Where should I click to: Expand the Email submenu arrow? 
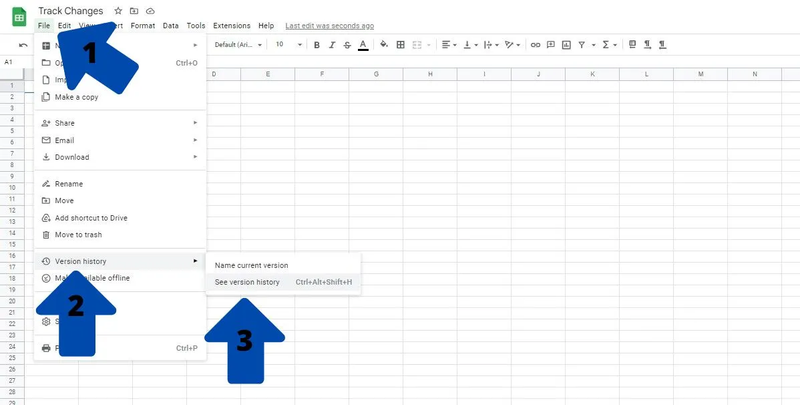(x=195, y=140)
